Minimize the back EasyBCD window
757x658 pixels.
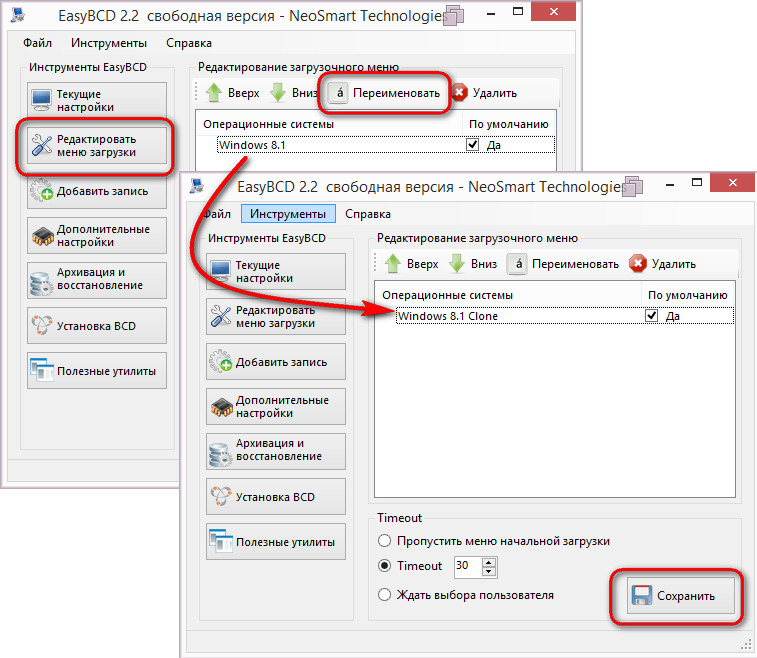[491, 13]
